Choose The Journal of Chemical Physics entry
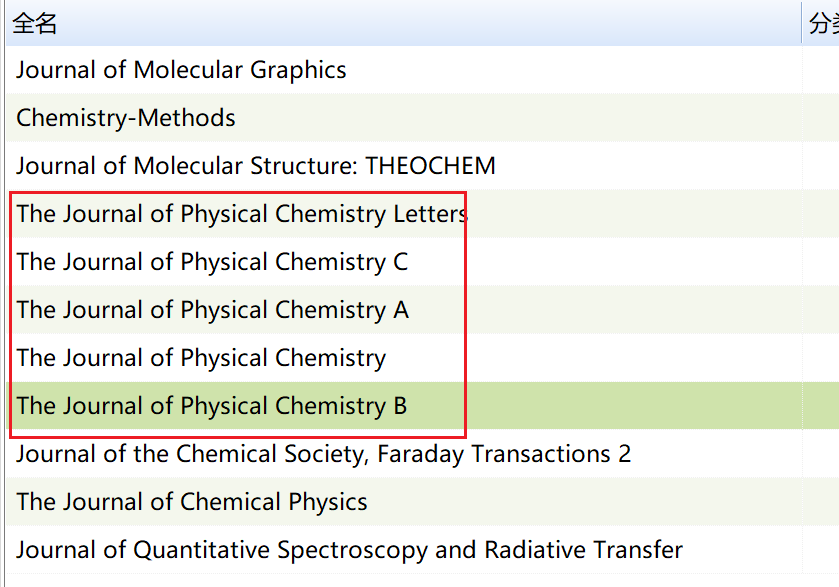This screenshot has height=587, width=839. pyautogui.click(x=192, y=502)
